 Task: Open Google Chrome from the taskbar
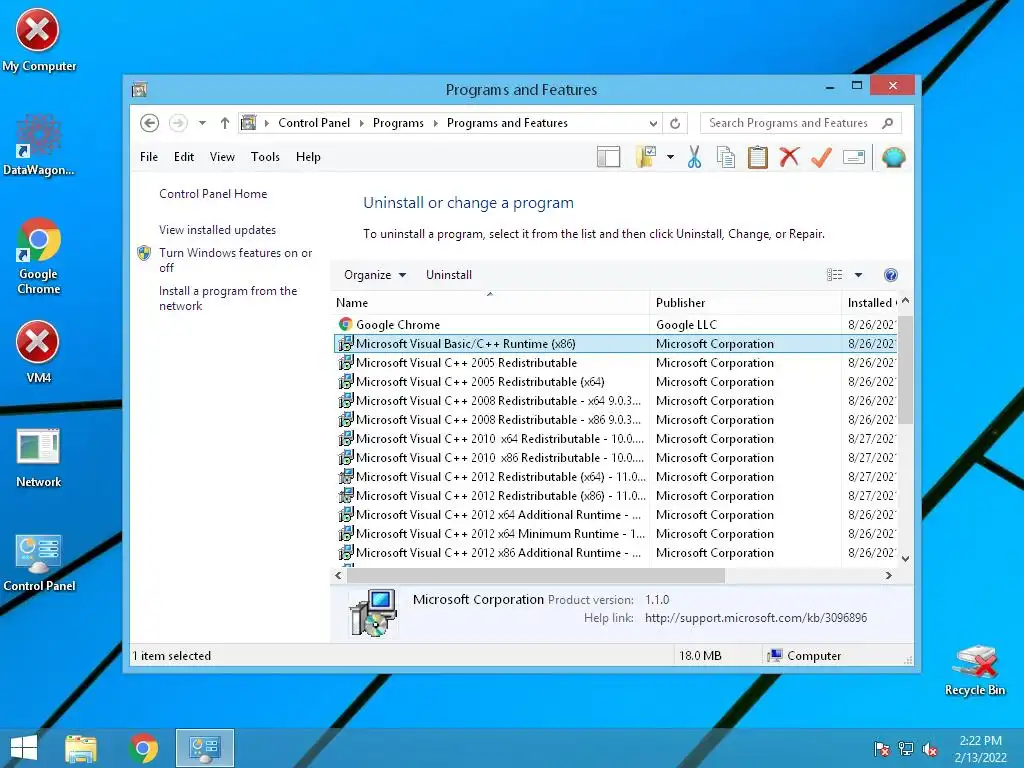coord(144,748)
